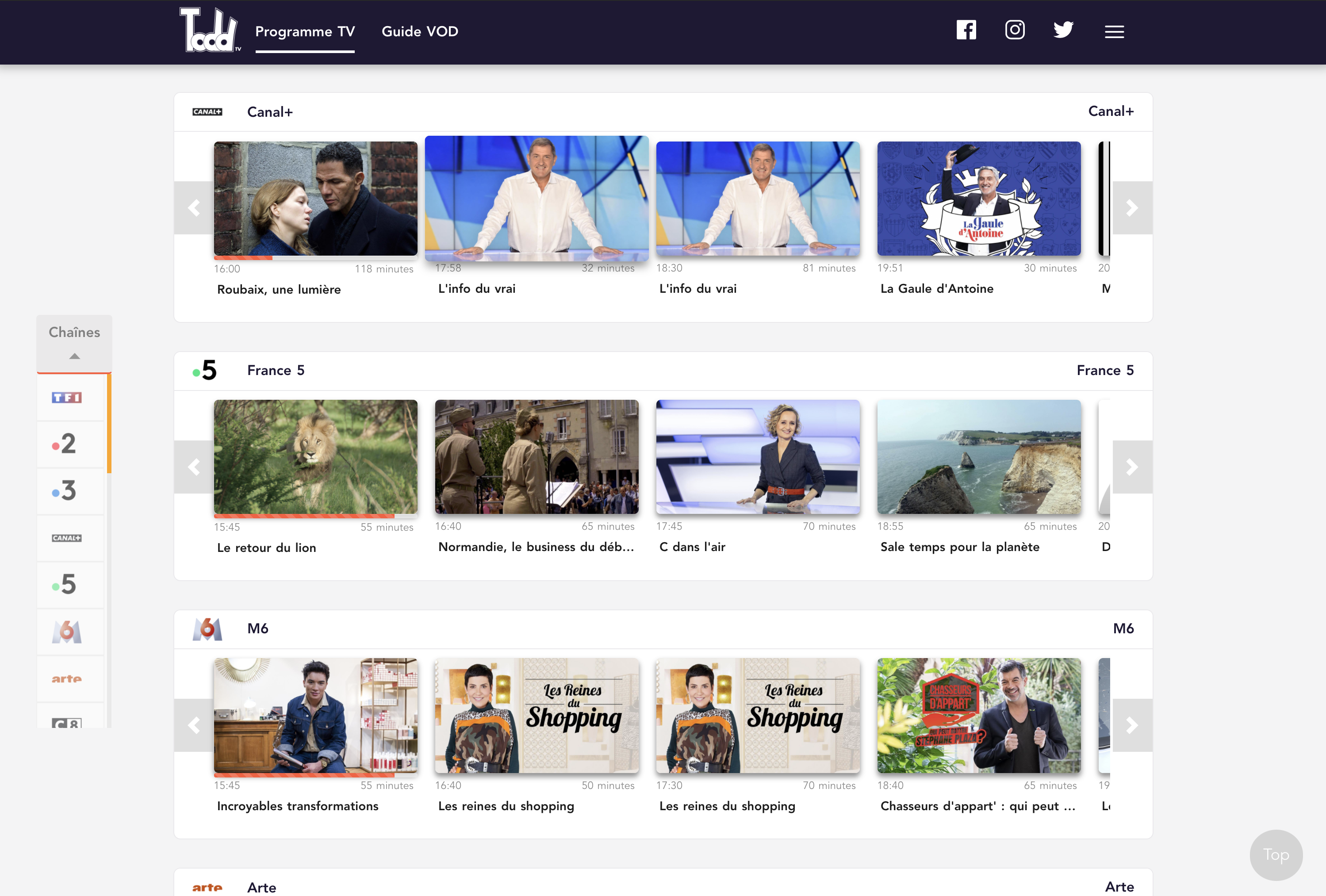The height and width of the screenshot is (896, 1326).
Task: Click progress bar under Roubaix, une lumière
Action: 315,258
